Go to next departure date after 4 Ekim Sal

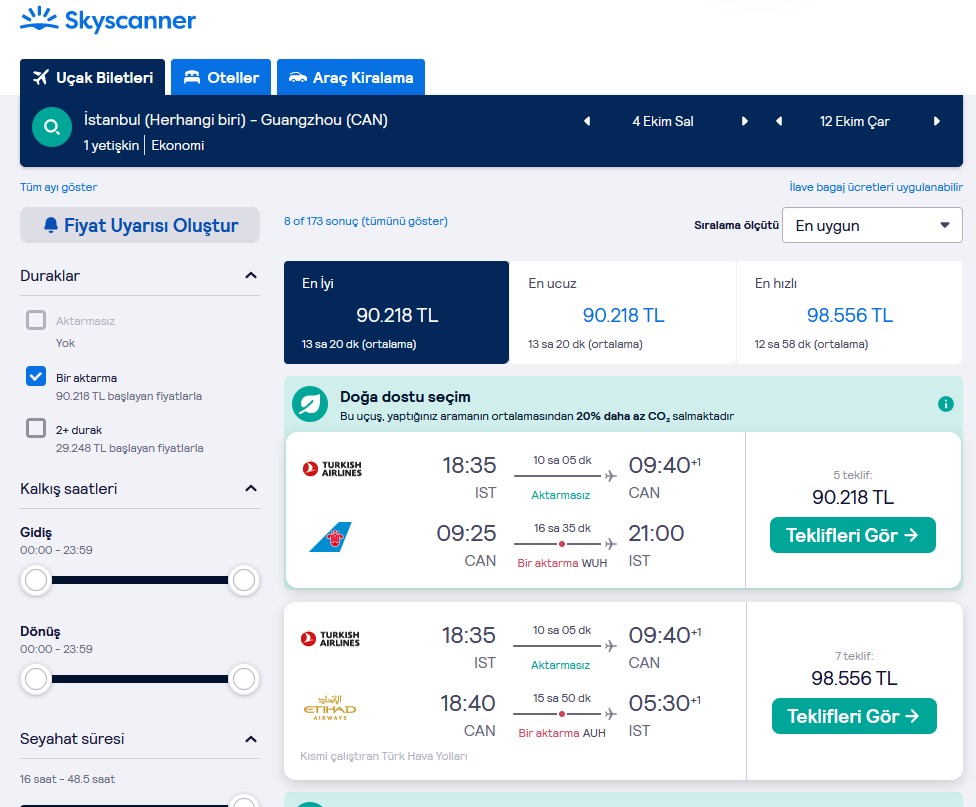(744, 121)
